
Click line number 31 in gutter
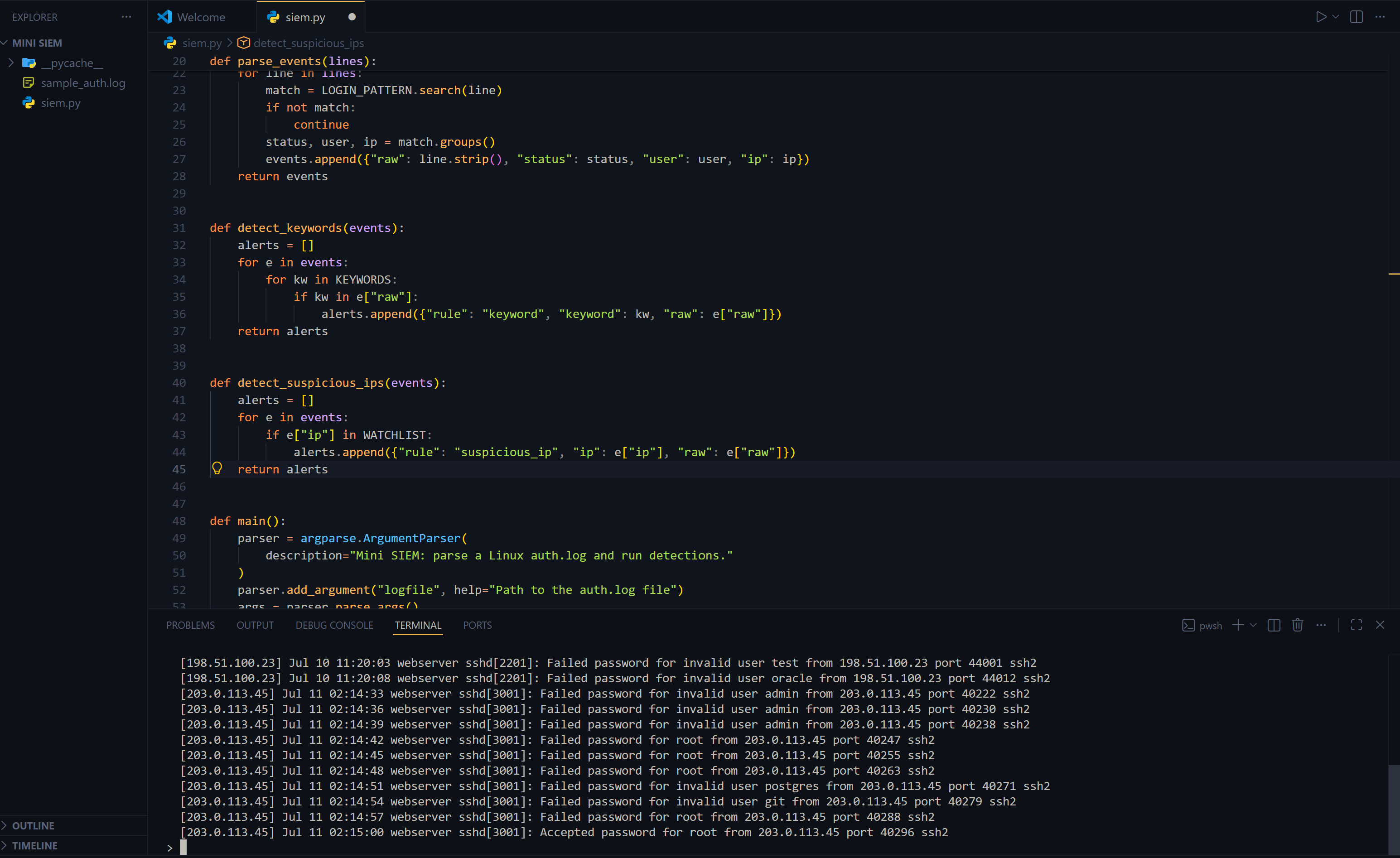click(x=179, y=228)
